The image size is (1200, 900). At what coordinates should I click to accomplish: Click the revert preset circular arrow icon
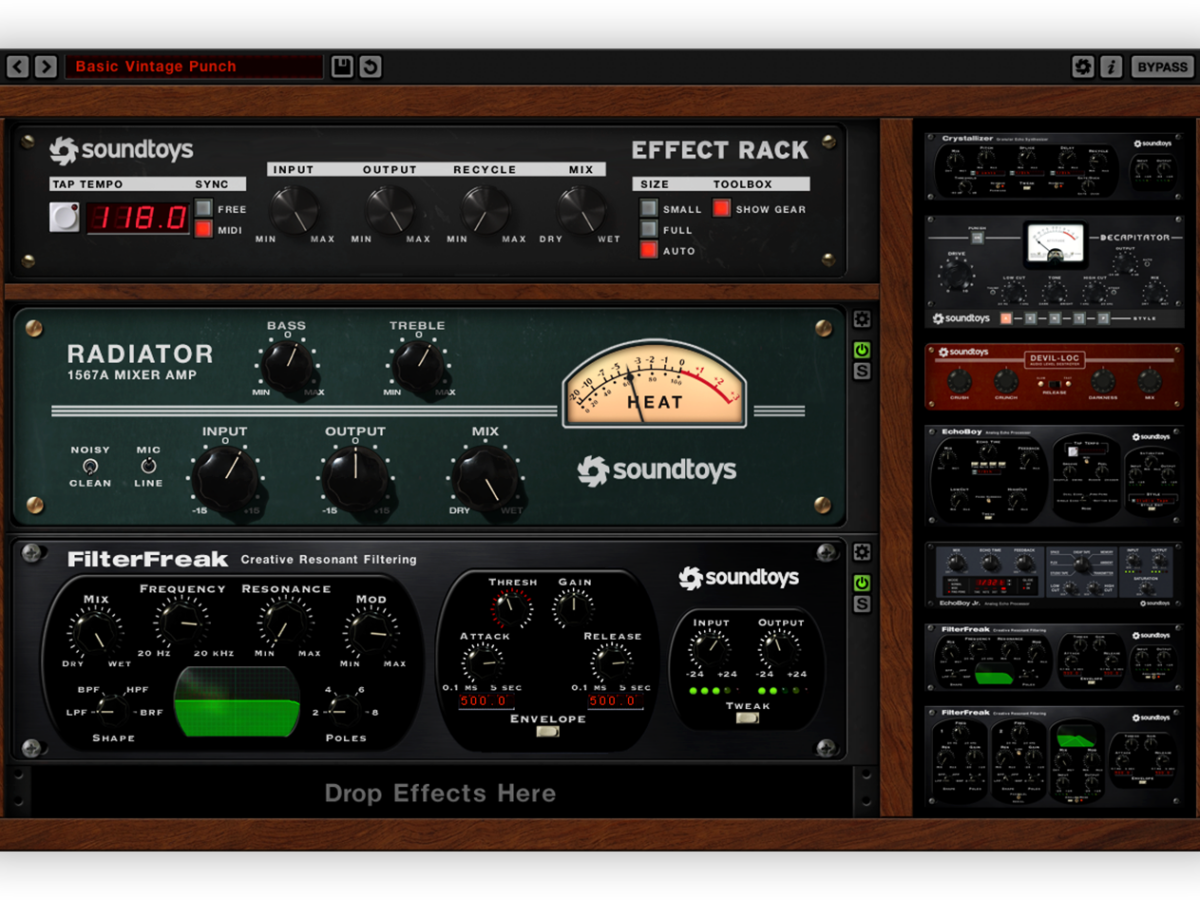click(370, 67)
